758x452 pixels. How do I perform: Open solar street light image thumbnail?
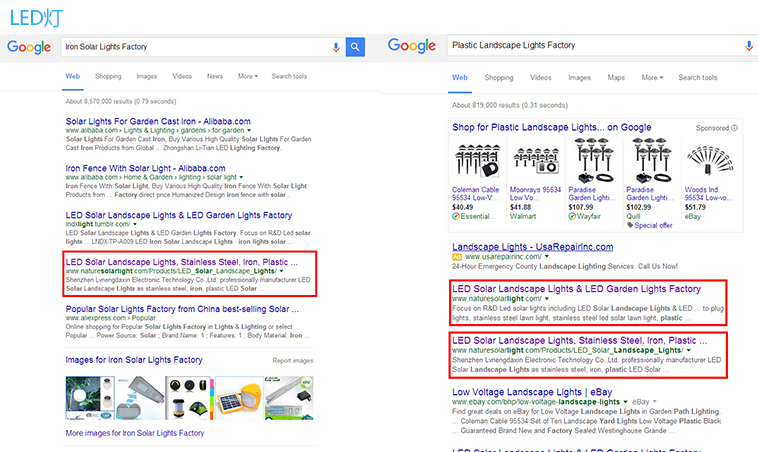(x=140, y=398)
